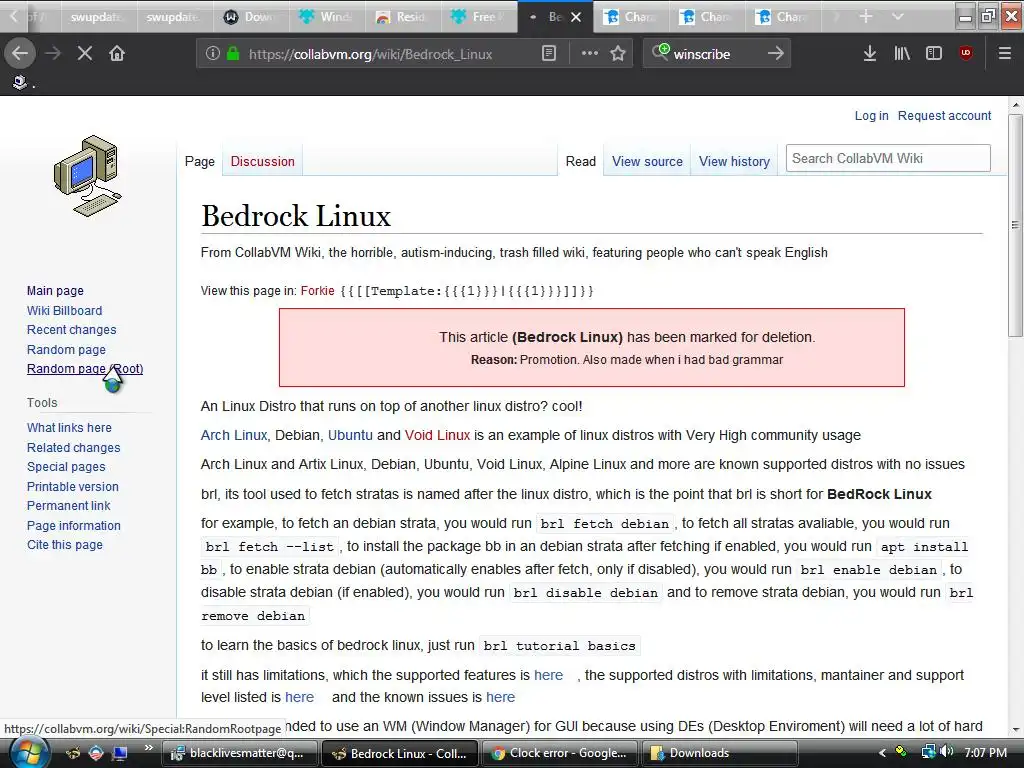Screen dimensions: 1024x768
Task: Open the Wiki Billboard link
Action: click(64, 310)
